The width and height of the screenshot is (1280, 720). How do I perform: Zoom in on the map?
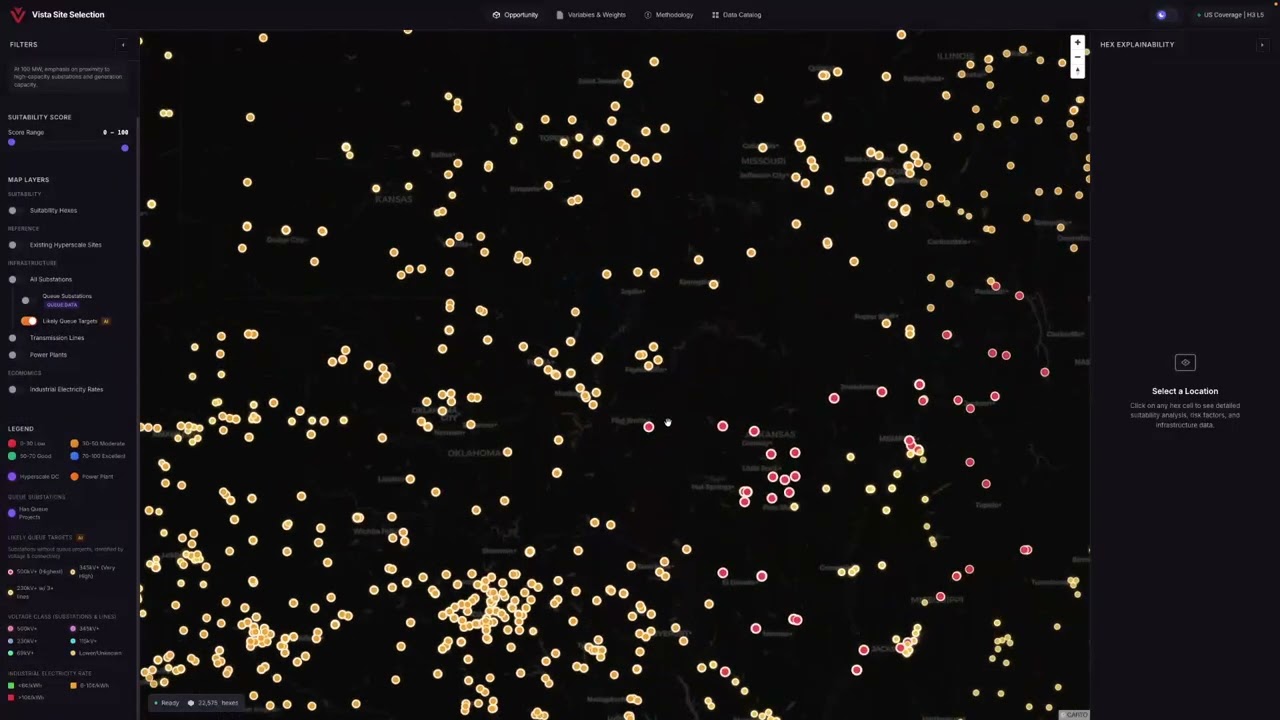tap(1077, 43)
